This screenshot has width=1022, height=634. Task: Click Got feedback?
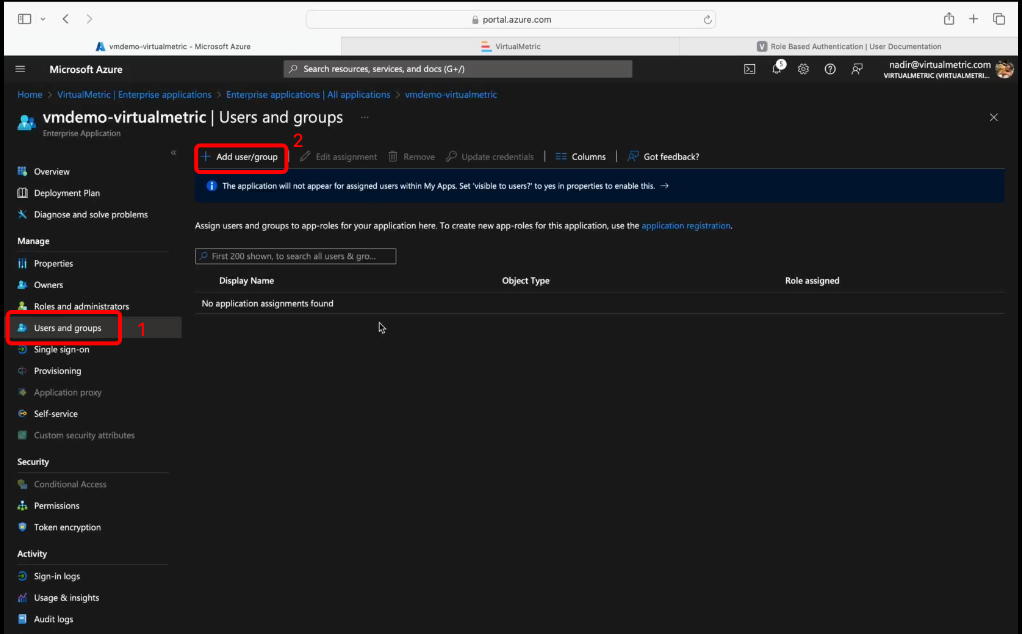[x=663, y=157]
